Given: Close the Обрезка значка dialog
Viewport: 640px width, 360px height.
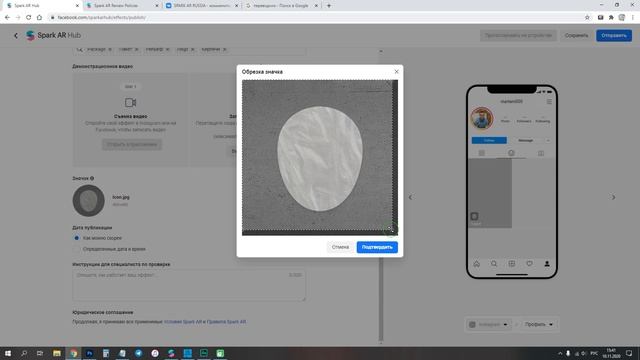Looking at the screenshot, I should coord(396,71).
